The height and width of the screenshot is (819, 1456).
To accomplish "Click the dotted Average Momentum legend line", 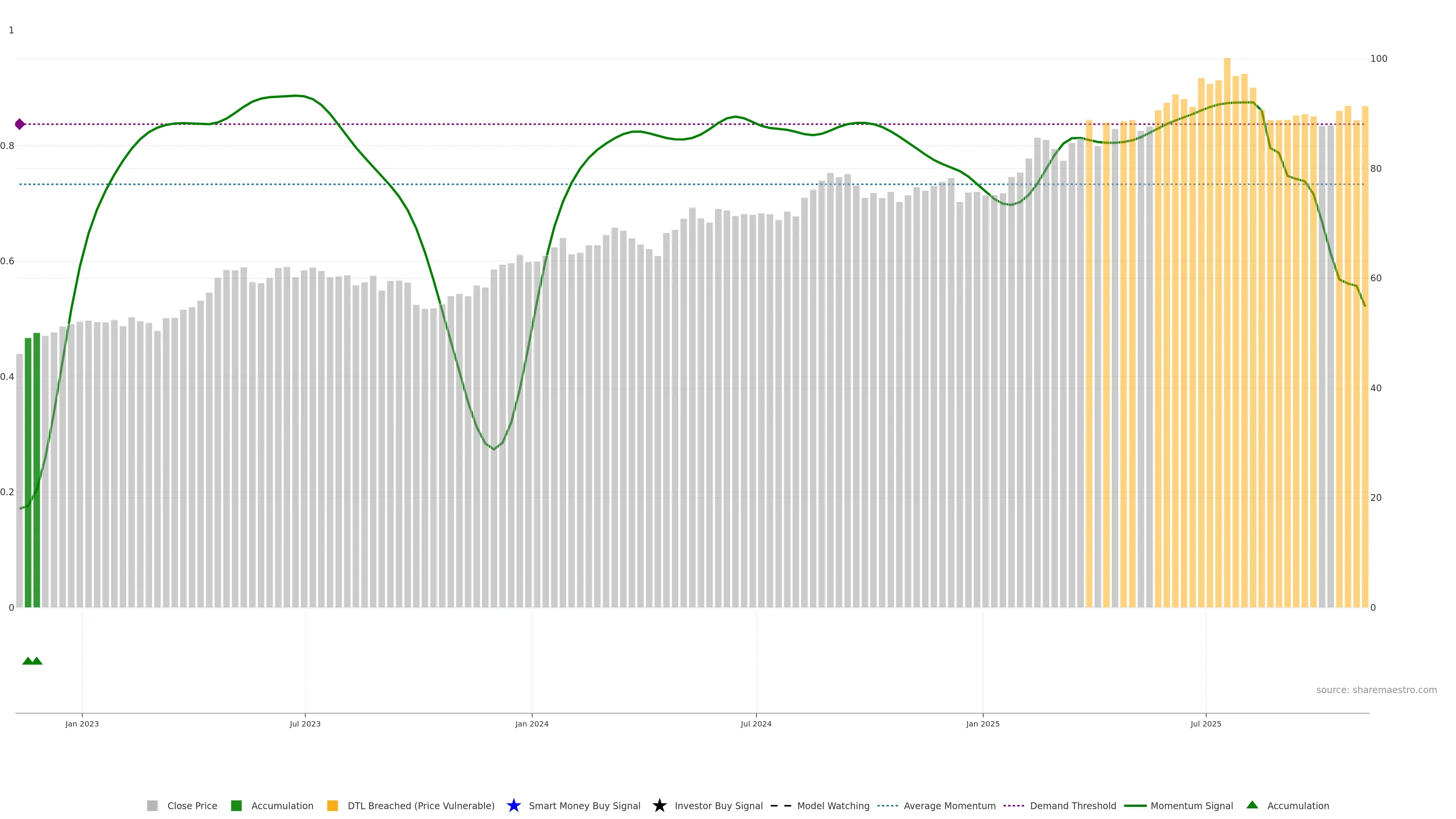I will click(887, 806).
